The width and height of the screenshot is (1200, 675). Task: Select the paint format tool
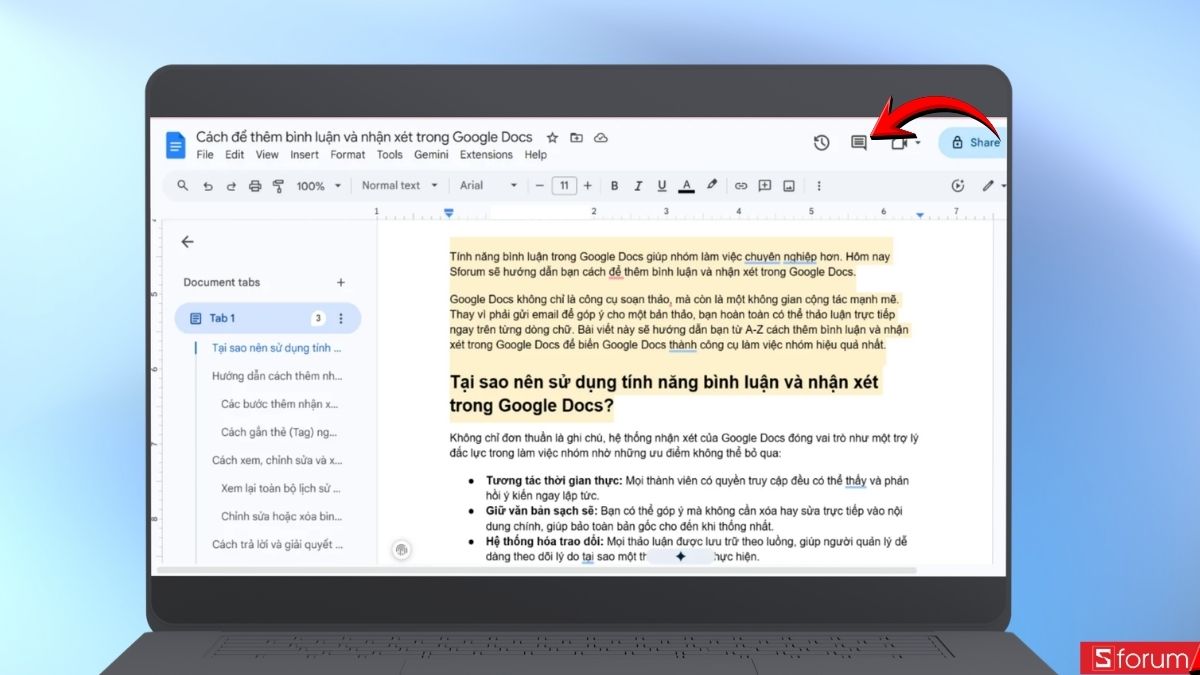278,185
